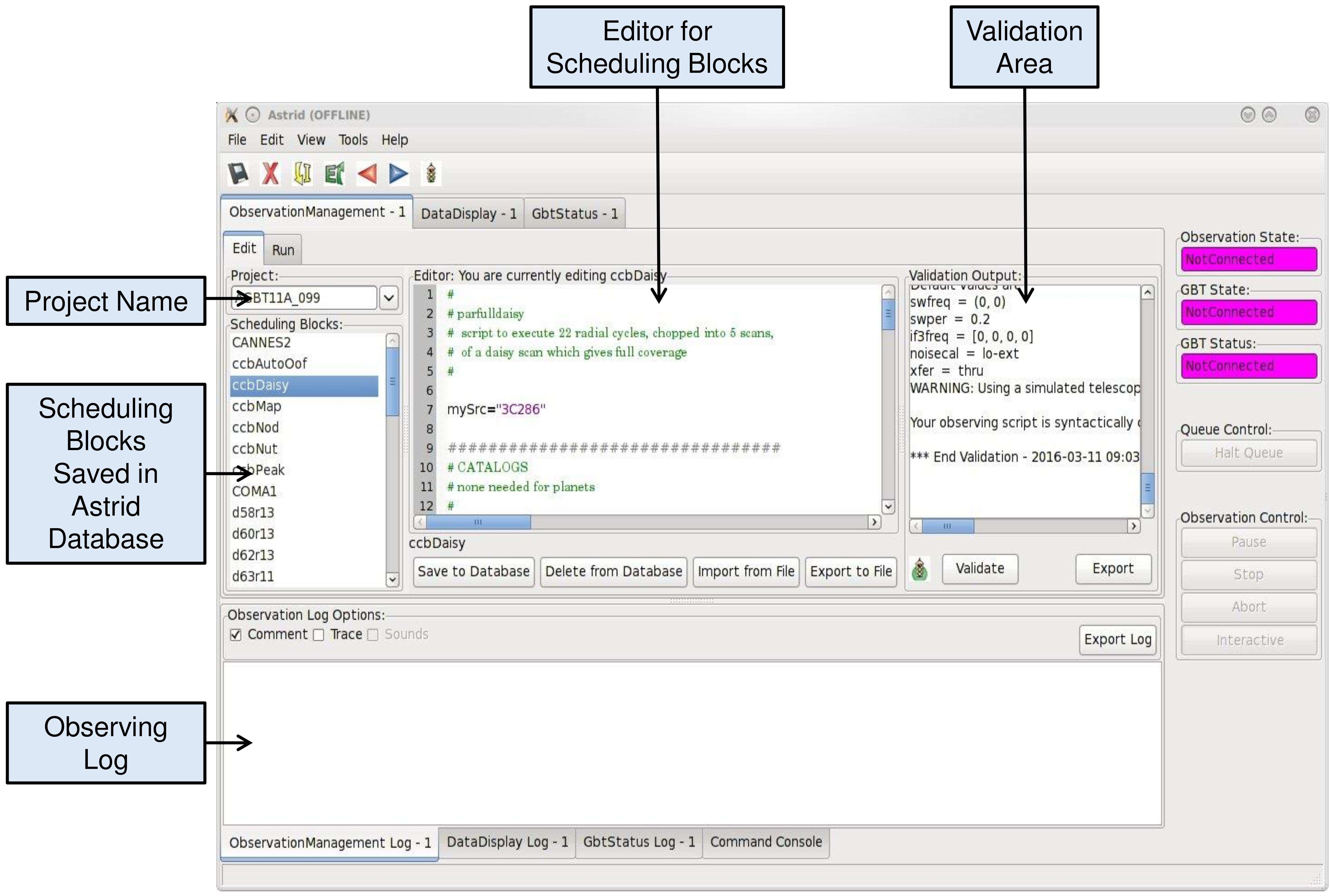Viewport: 1330px width, 896px height.
Task: Open the GbtStatus Log - 1 tab
Action: coord(639,842)
